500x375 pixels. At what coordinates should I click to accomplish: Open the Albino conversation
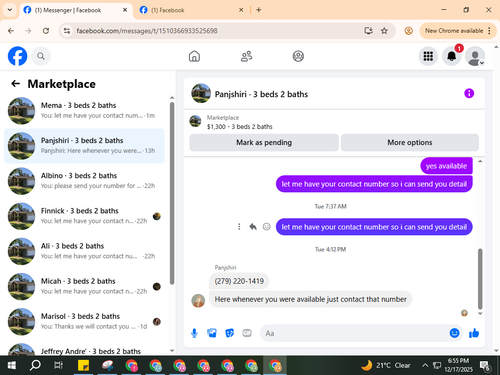[84, 181]
